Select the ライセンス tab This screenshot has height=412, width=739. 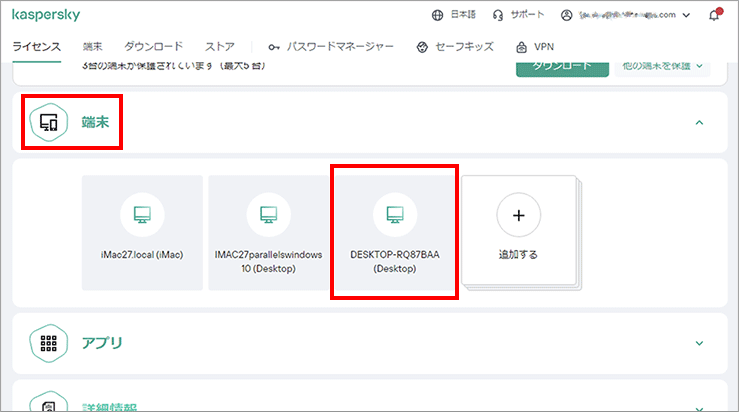(x=36, y=47)
